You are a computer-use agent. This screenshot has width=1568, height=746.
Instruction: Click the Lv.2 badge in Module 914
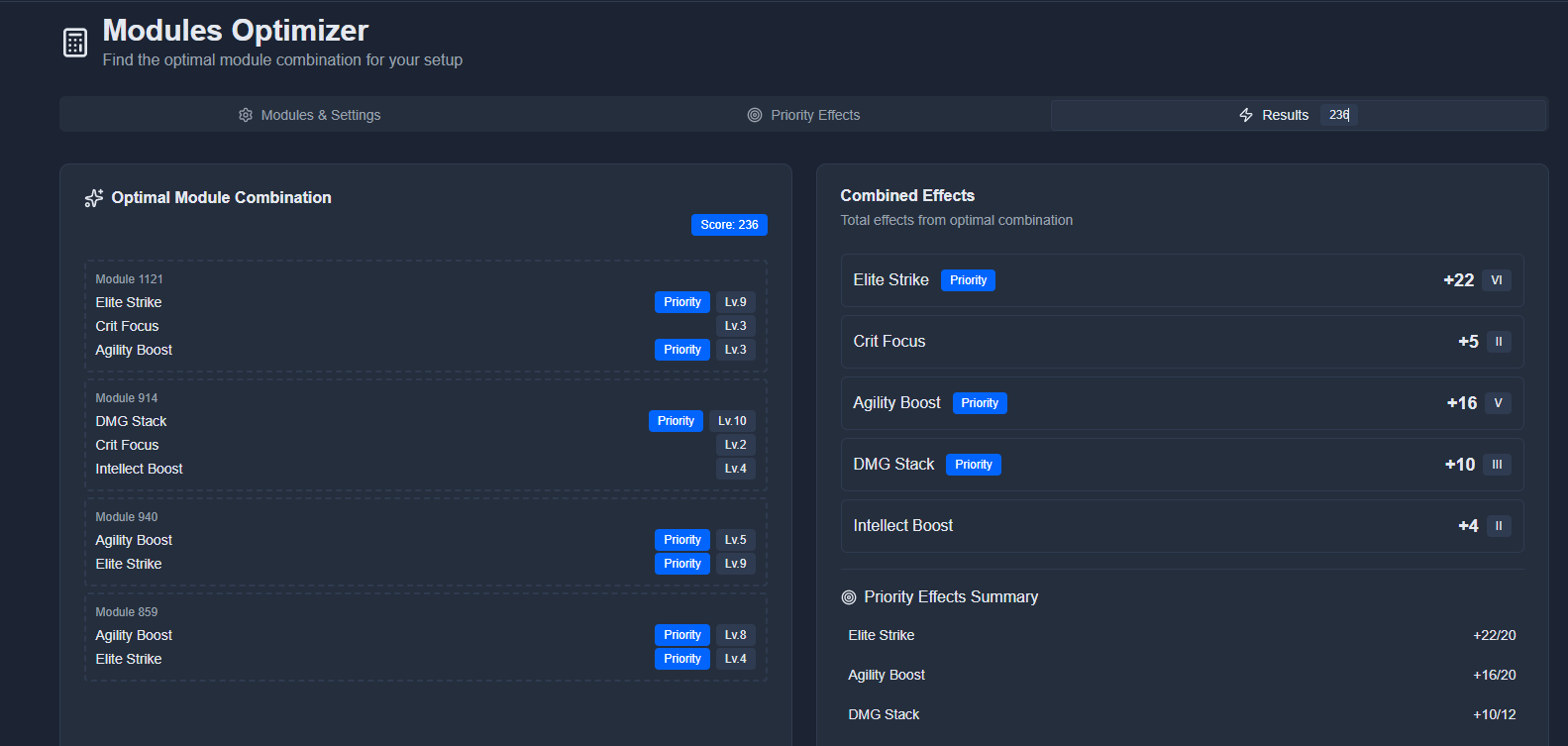736,445
